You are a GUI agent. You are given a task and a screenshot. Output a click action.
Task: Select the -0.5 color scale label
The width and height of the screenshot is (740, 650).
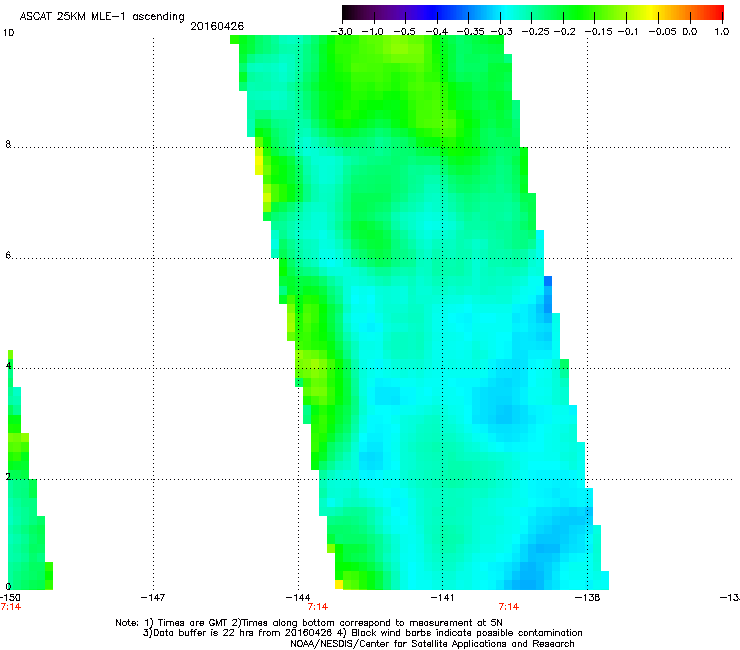(x=404, y=32)
